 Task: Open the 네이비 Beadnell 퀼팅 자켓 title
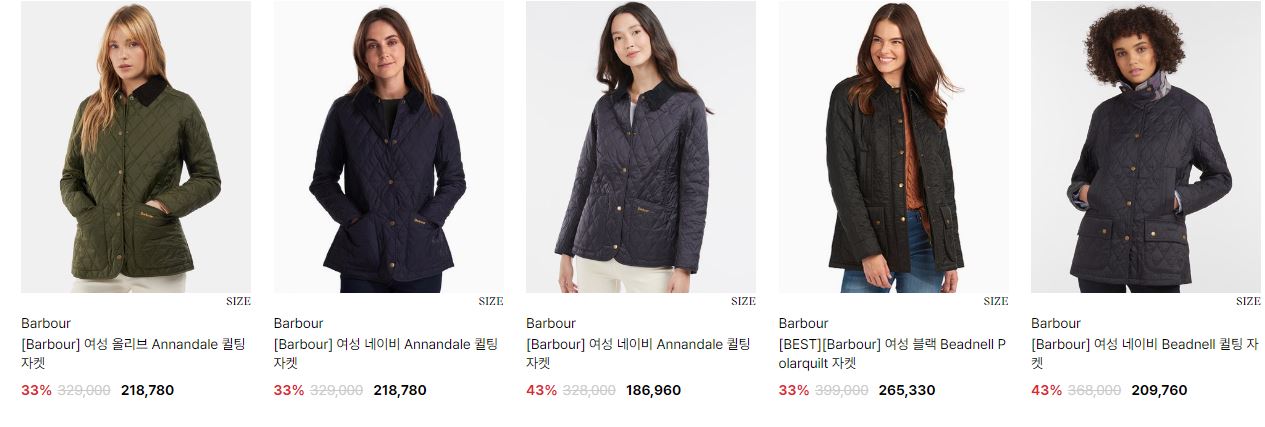pos(1145,354)
